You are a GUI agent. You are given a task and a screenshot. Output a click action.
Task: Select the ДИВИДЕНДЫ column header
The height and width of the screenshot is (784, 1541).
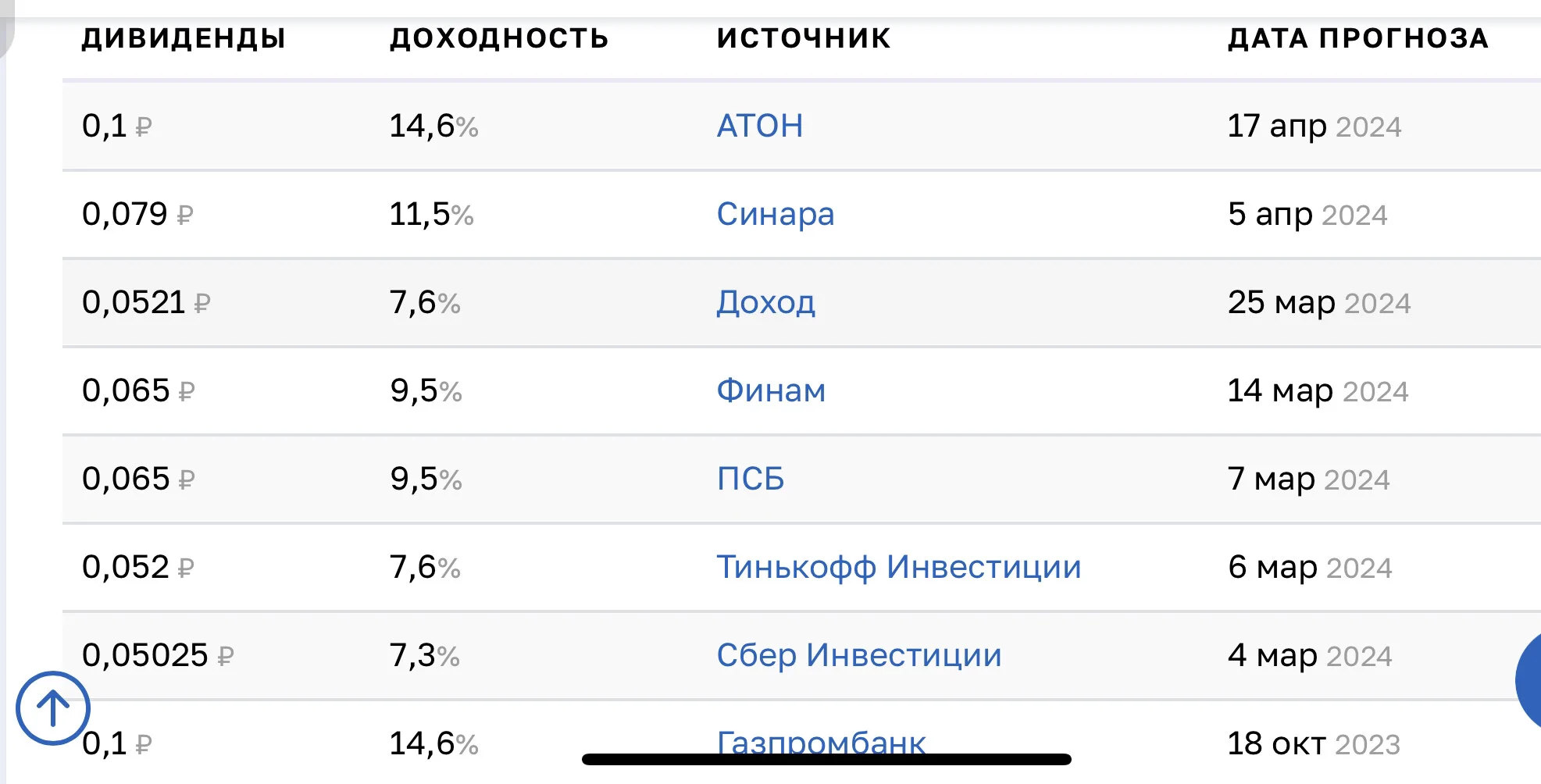[184, 38]
